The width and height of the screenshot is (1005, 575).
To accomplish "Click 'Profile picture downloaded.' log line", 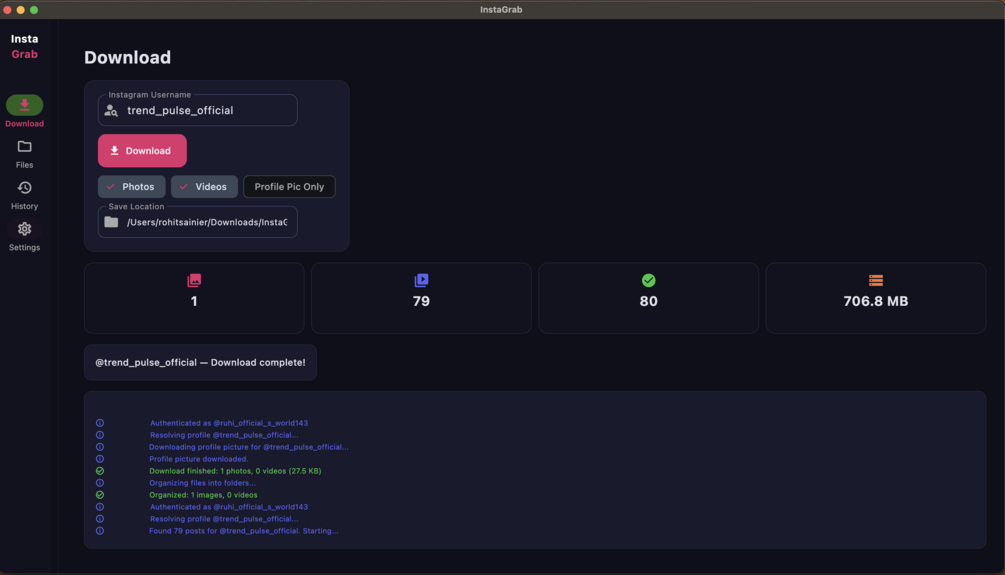I will coord(199,459).
